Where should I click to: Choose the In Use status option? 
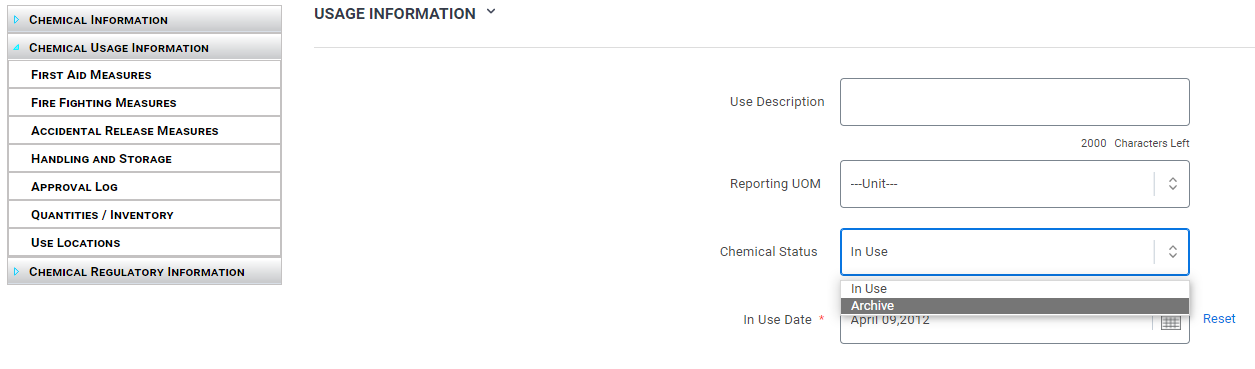click(x=1015, y=289)
